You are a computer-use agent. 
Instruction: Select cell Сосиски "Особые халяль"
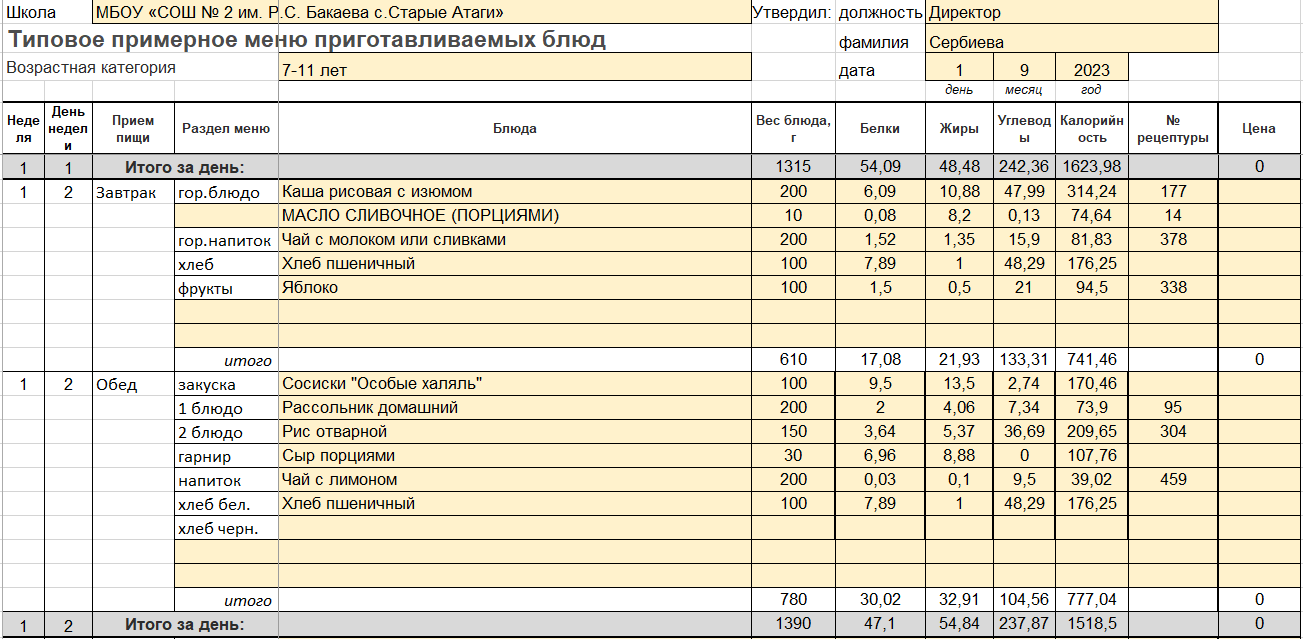pyautogui.click(x=515, y=384)
